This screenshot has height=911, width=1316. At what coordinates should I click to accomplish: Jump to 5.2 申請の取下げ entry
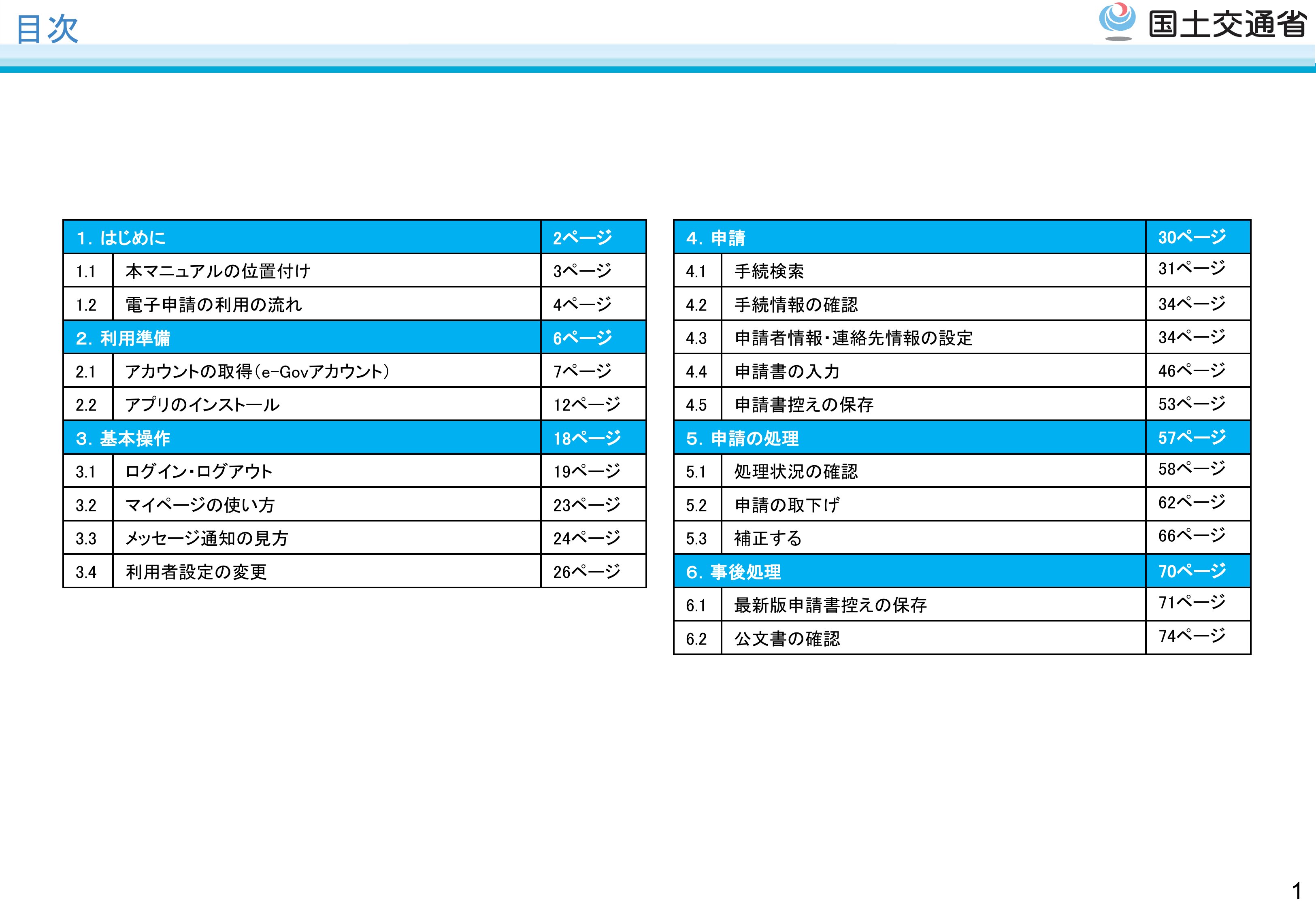coord(786,505)
